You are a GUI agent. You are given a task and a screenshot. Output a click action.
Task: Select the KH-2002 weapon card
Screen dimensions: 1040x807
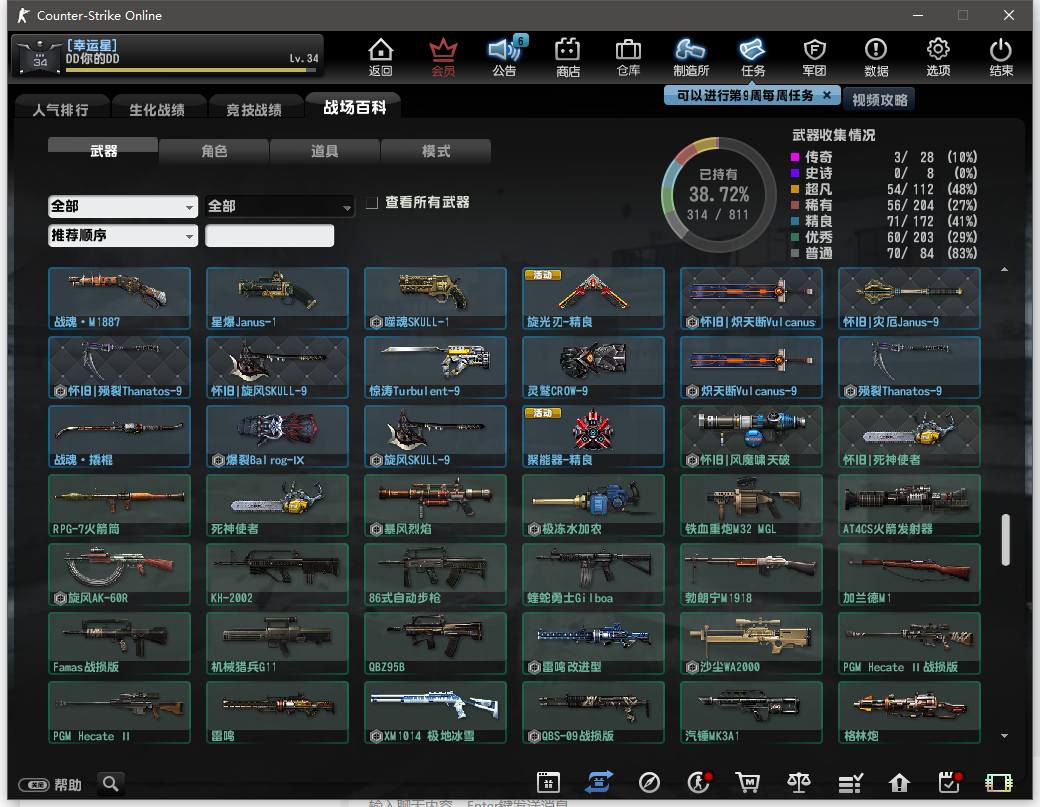coord(277,574)
